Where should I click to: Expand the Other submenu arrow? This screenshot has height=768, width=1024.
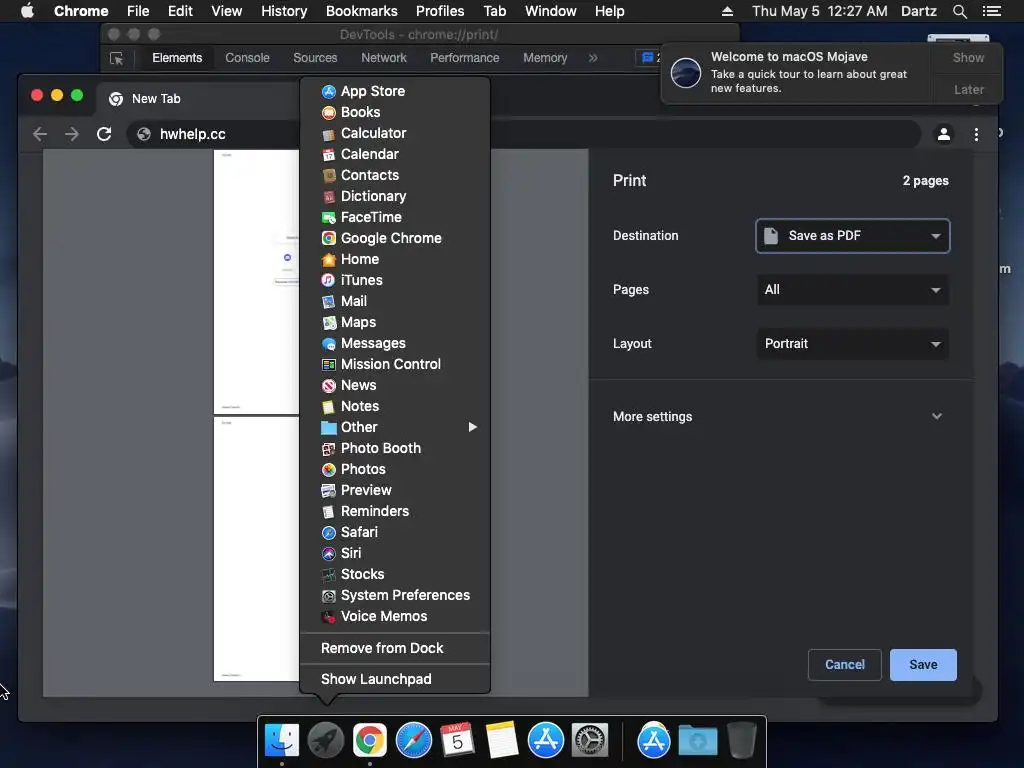point(472,427)
